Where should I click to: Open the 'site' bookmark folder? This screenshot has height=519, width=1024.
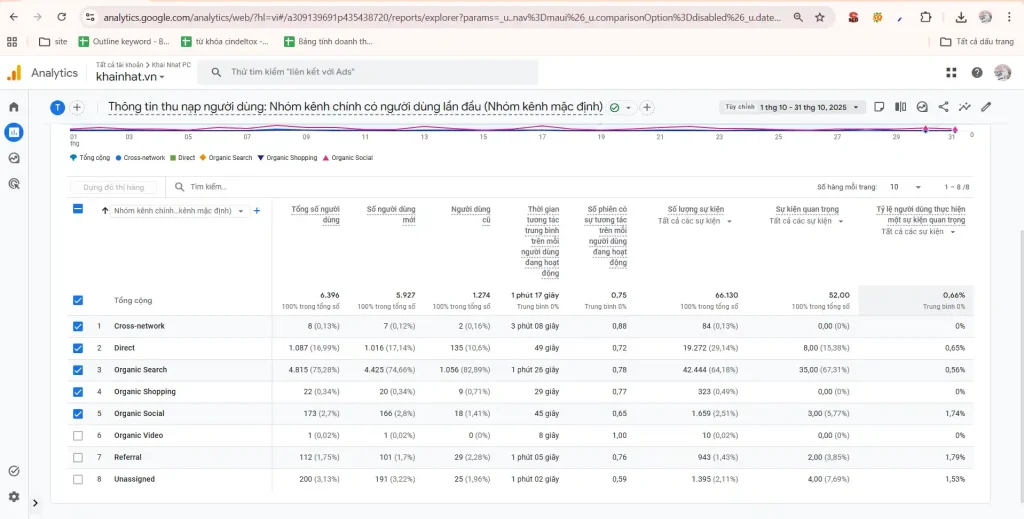[53, 42]
